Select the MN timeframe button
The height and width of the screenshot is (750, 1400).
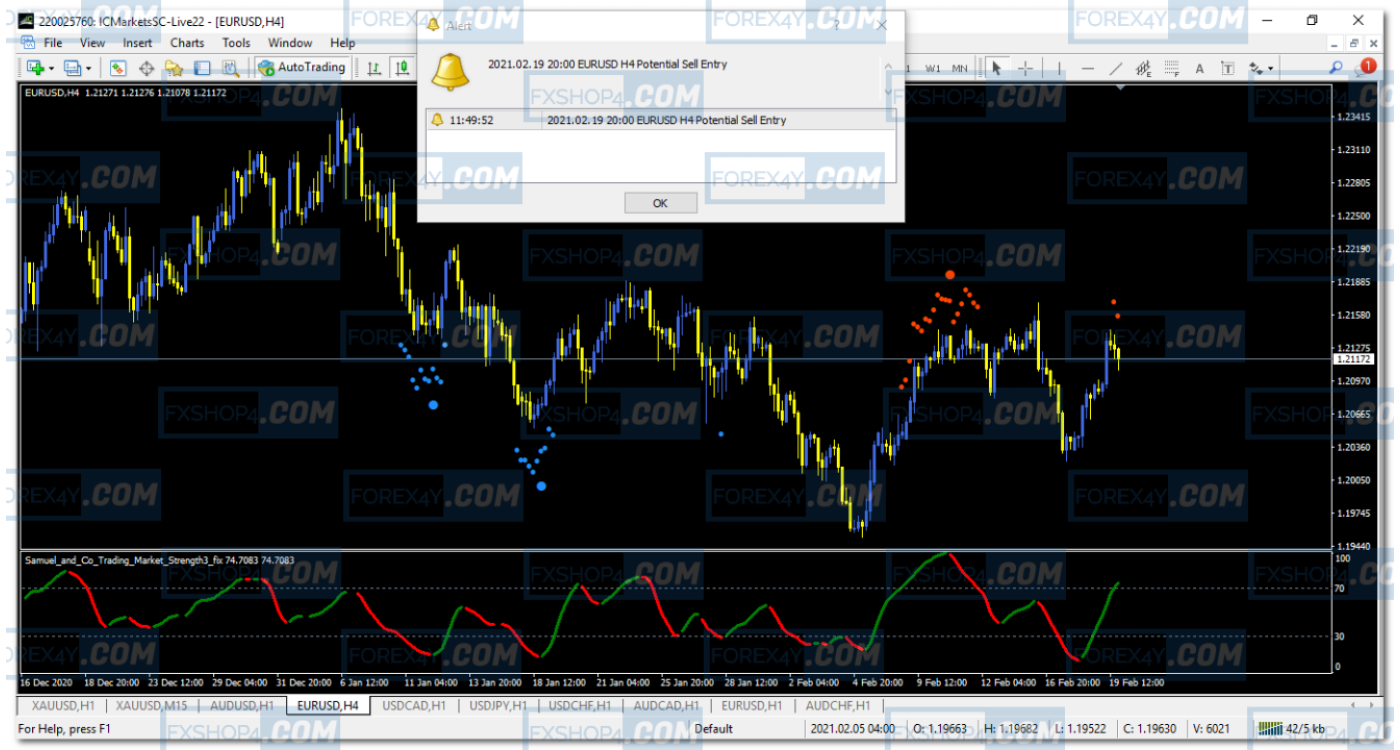[957, 67]
